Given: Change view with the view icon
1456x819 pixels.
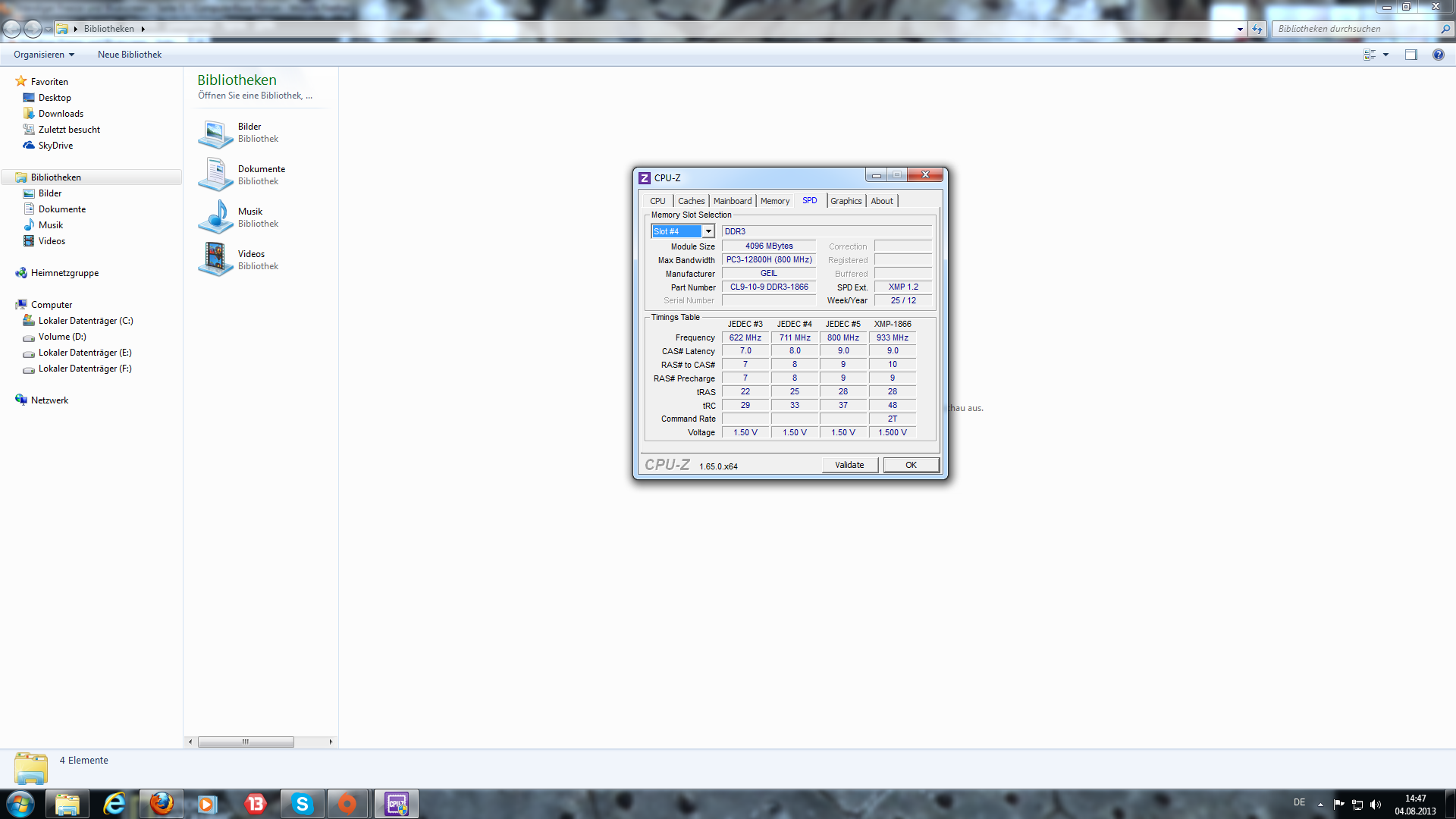Looking at the screenshot, I should coord(1370,55).
